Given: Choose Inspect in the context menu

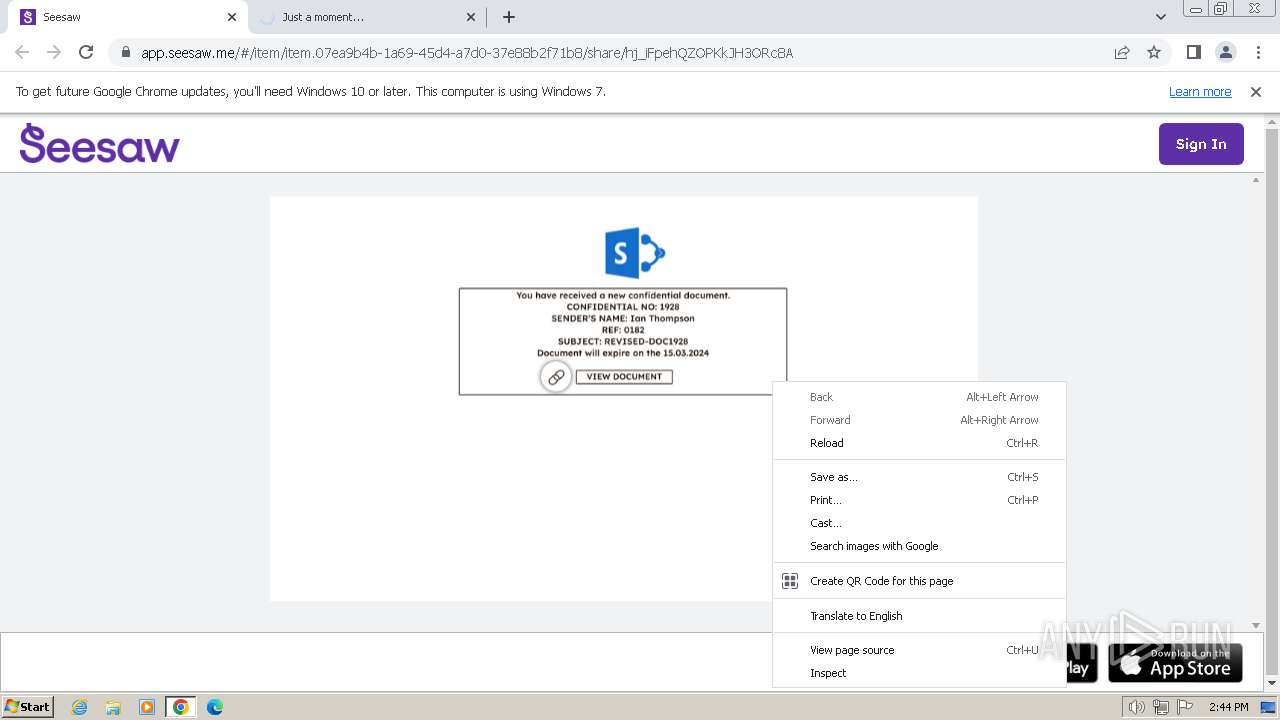Looking at the screenshot, I should (919, 673).
